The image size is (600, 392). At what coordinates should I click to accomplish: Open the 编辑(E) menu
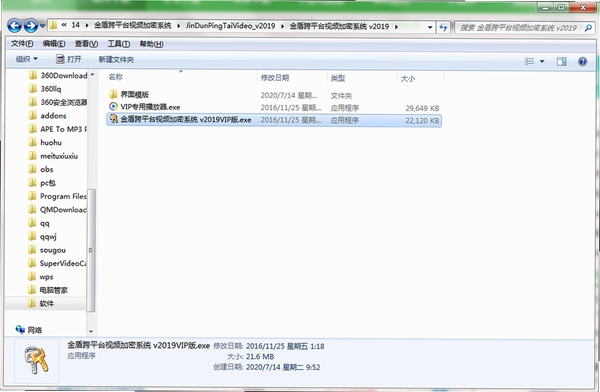54,44
